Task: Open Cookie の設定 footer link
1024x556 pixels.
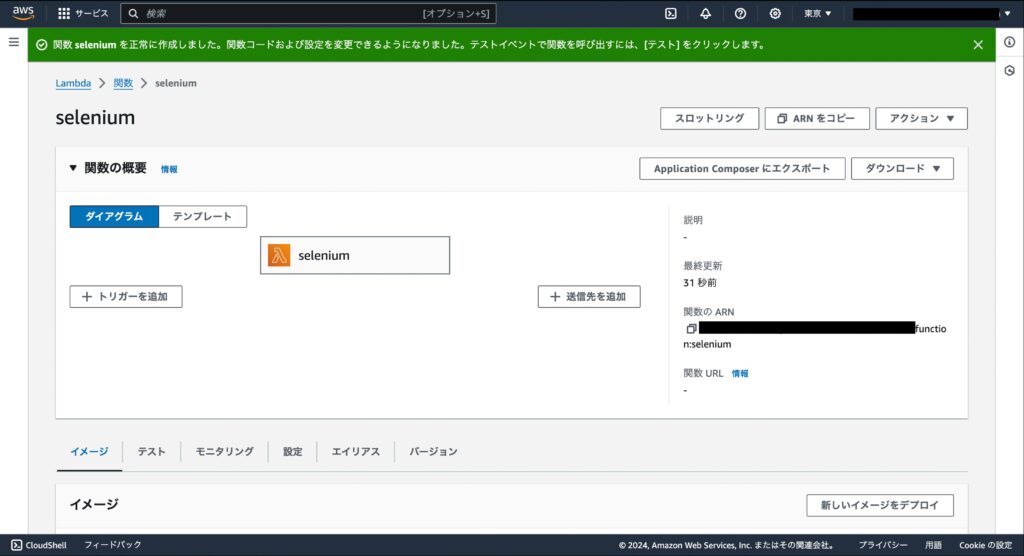Action: [985, 545]
